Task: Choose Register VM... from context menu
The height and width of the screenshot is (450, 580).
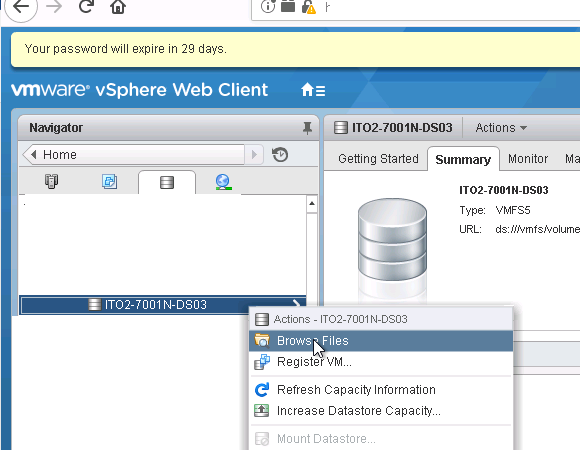Action: (x=381, y=362)
